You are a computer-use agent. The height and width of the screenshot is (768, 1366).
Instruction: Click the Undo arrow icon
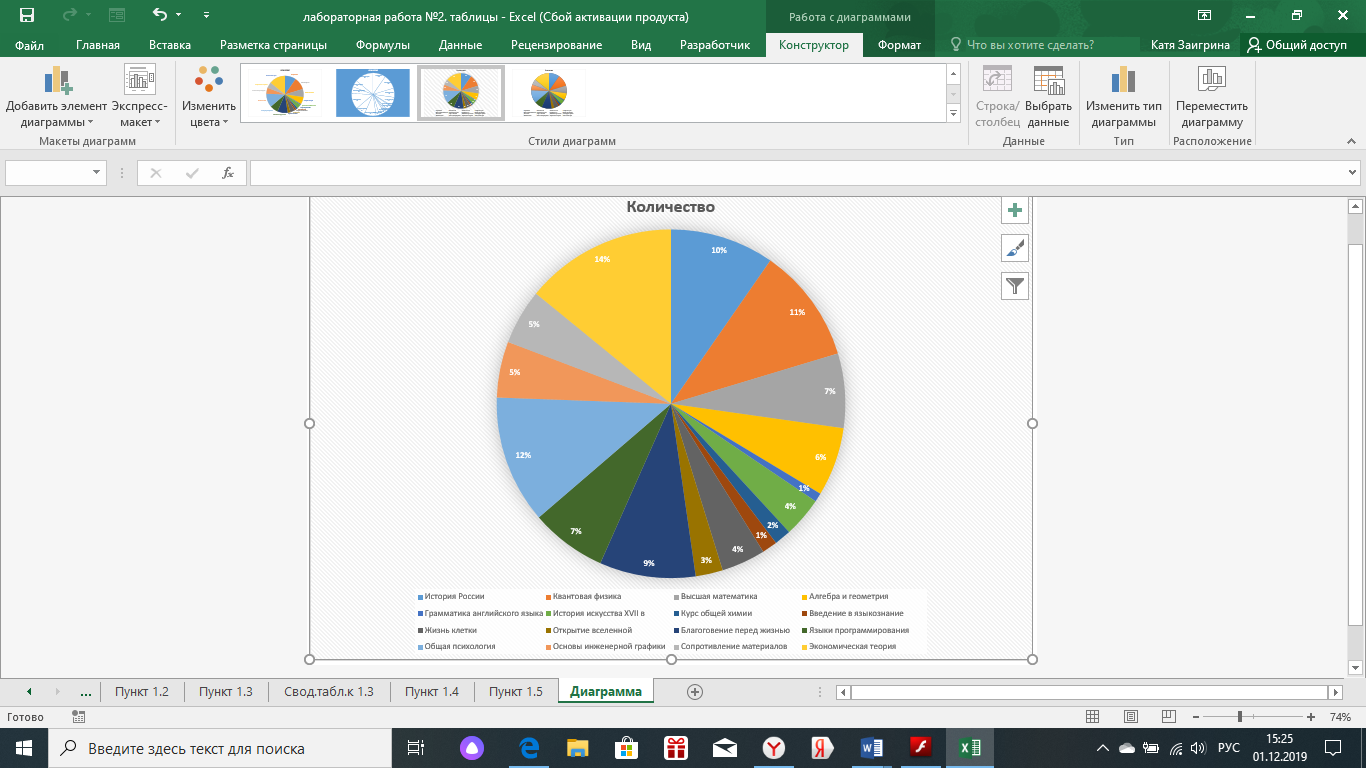160,15
